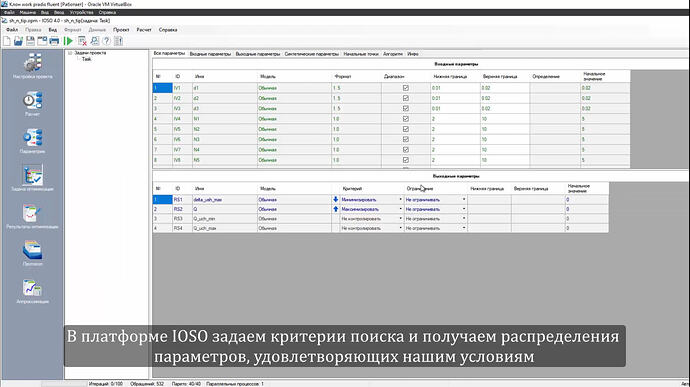Click the Модель cell Обычная for RS1

(x=294, y=199)
